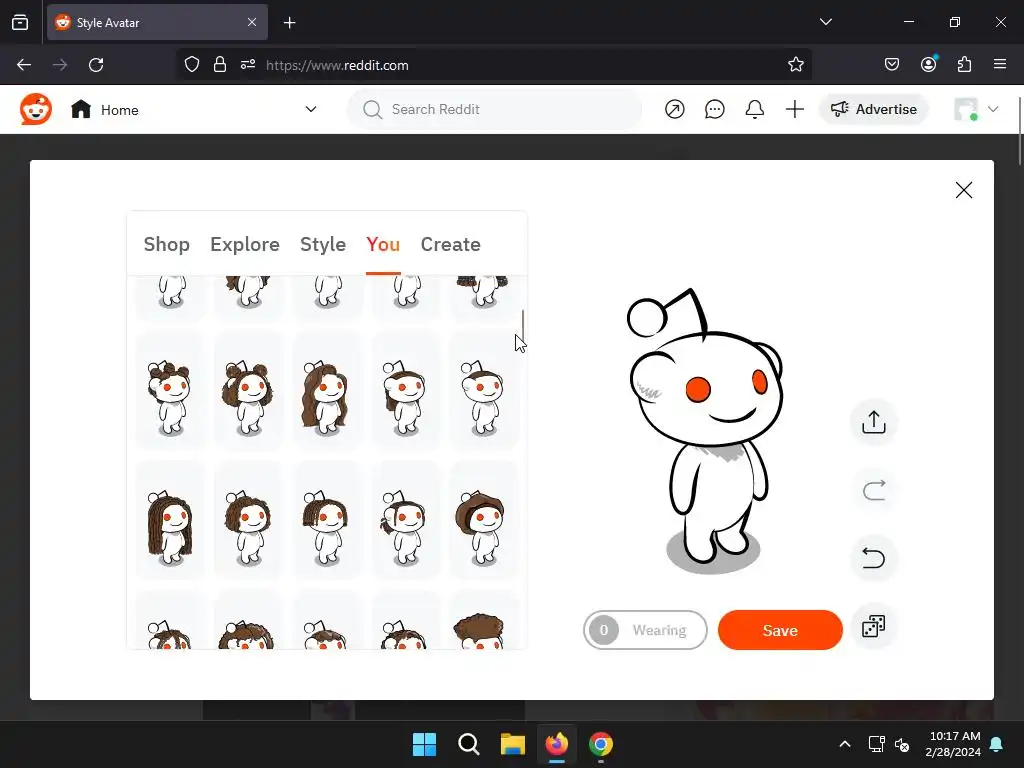1024x768 pixels.
Task: Open site permissions icon in address bar
Action: 248,65
